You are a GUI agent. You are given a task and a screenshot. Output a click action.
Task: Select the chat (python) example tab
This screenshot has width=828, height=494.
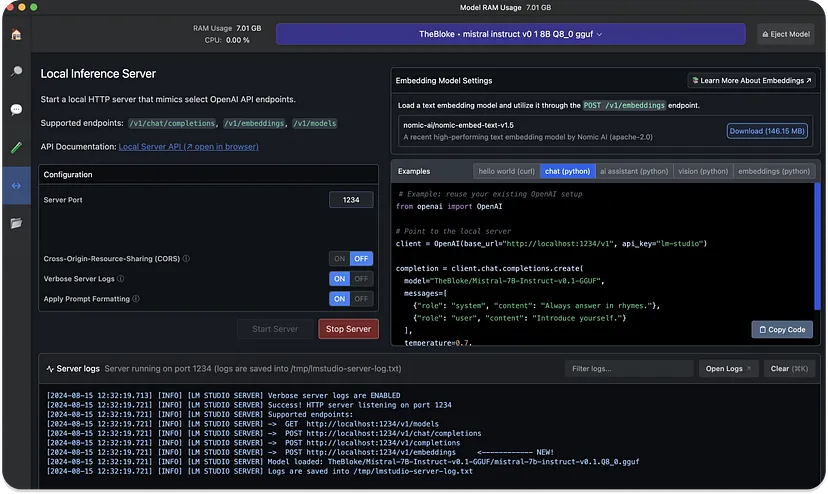coord(567,171)
